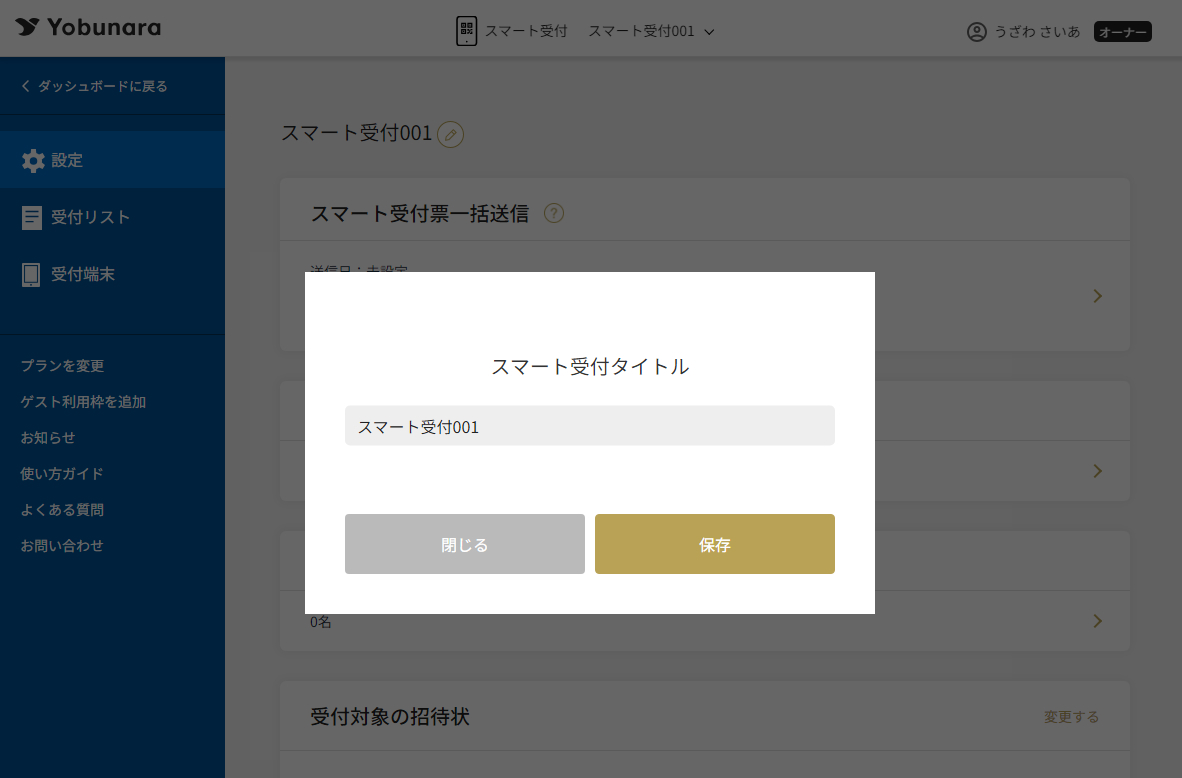The width and height of the screenshot is (1182, 778).
Task: Click the スマート受付タイトル text field
Action: [589, 426]
